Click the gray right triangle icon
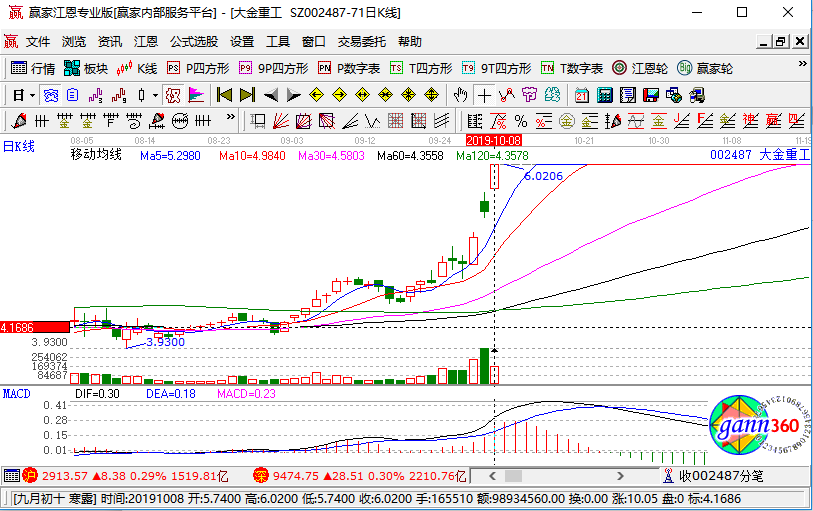 [x=293, y=95]
